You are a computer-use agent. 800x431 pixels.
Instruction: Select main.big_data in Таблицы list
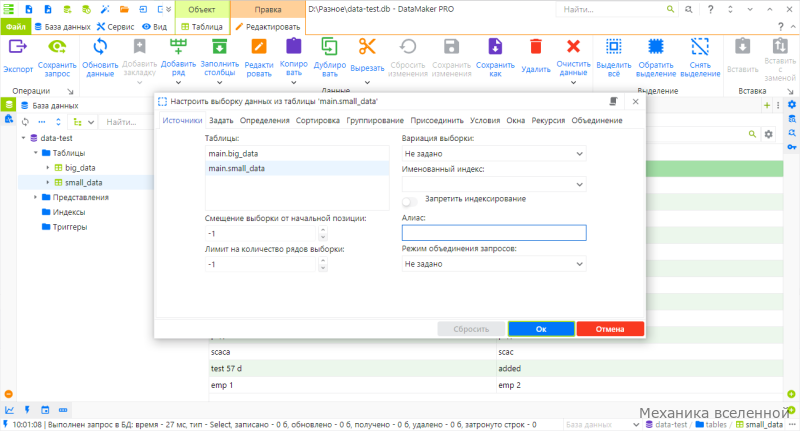coord(297,154)
